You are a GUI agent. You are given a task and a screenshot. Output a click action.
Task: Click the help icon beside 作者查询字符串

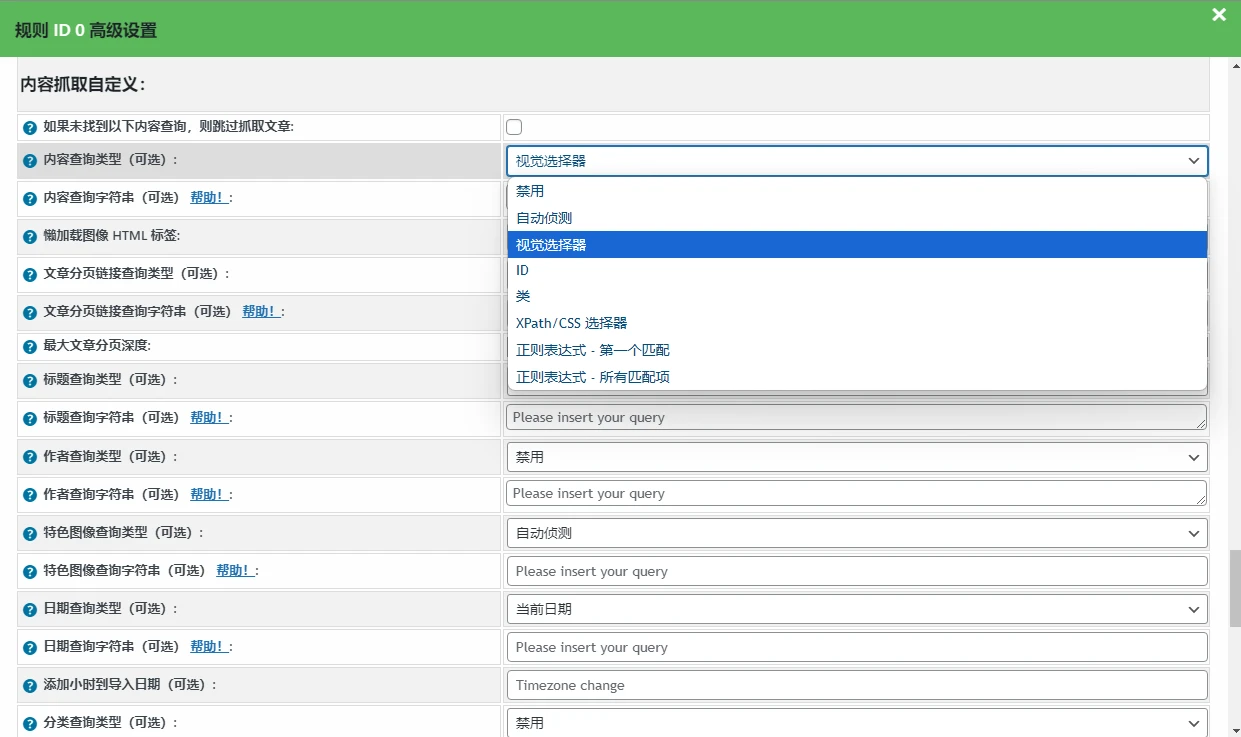(27, 494)
